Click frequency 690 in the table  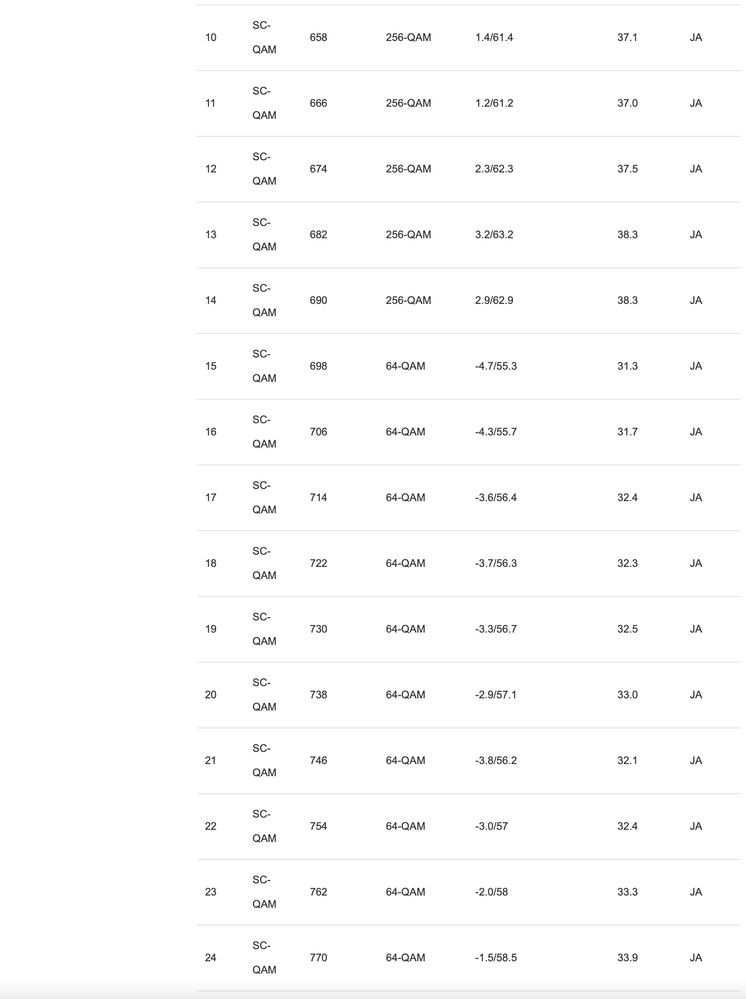[x=318, y=301]
